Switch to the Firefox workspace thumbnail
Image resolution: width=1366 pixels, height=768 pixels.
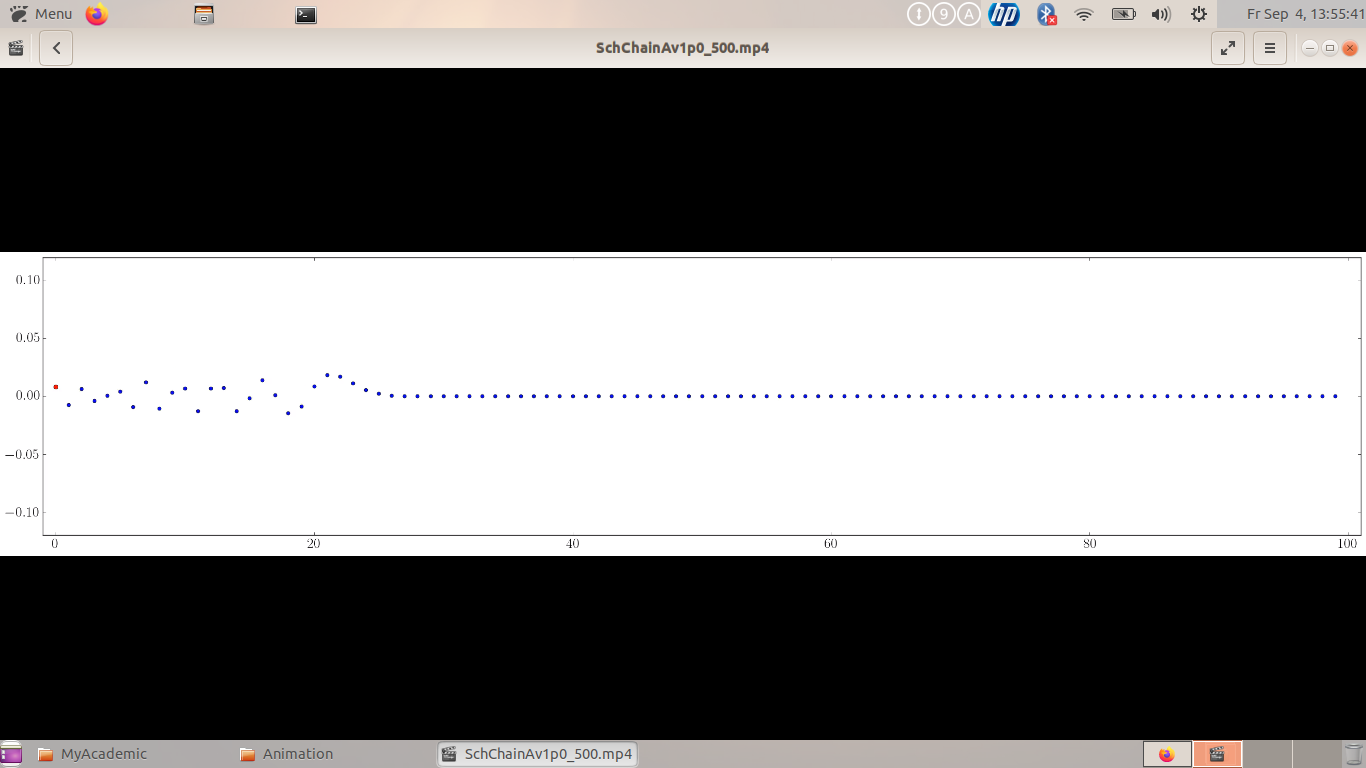(x=1167, y=754)
